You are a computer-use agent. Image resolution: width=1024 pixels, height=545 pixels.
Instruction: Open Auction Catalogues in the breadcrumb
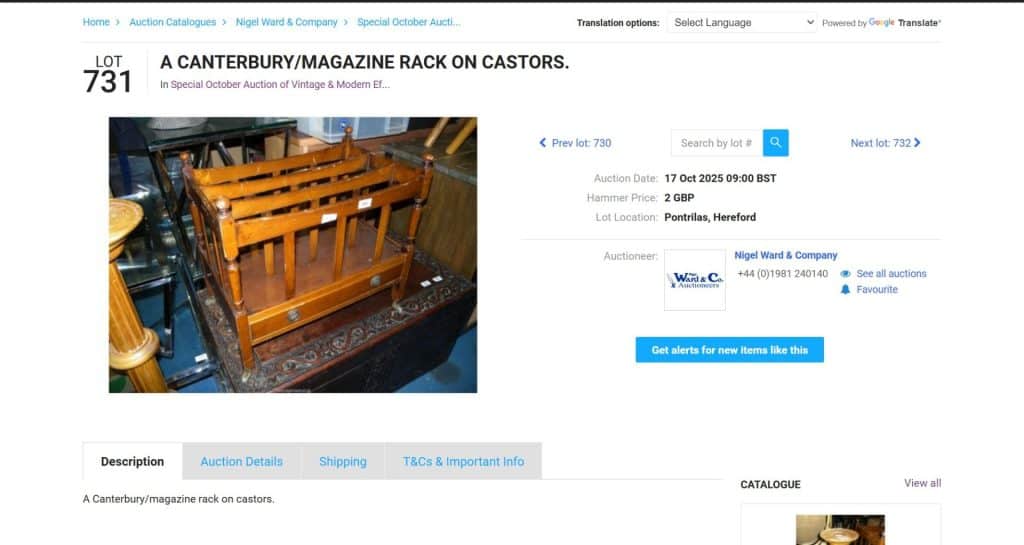pyautogui.click(x=172, y=22)
